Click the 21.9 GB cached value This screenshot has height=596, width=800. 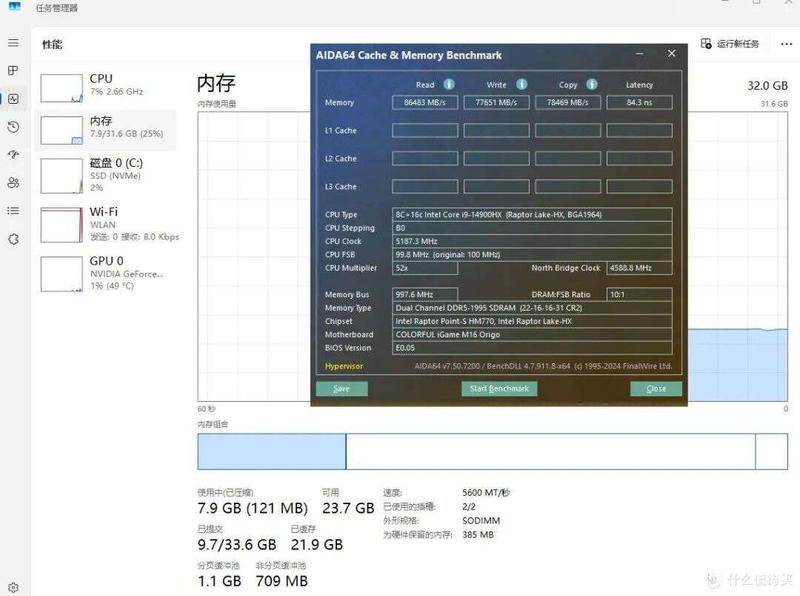point(317,544)
